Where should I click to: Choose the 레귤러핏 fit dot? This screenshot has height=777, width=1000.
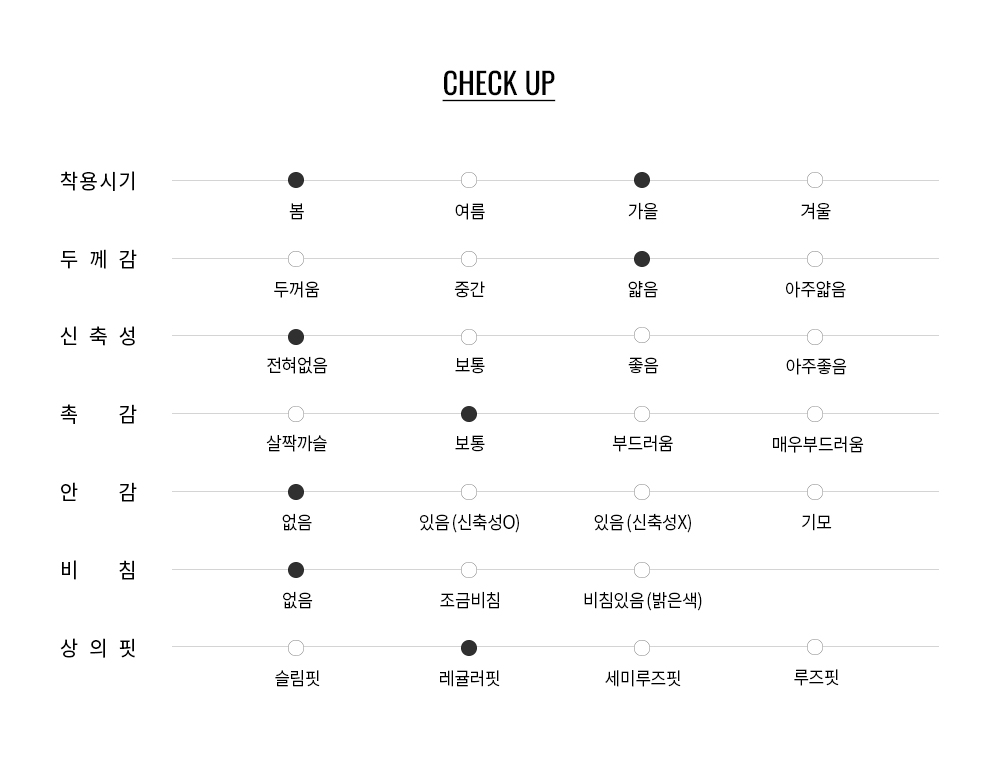[x=469, y=648]
